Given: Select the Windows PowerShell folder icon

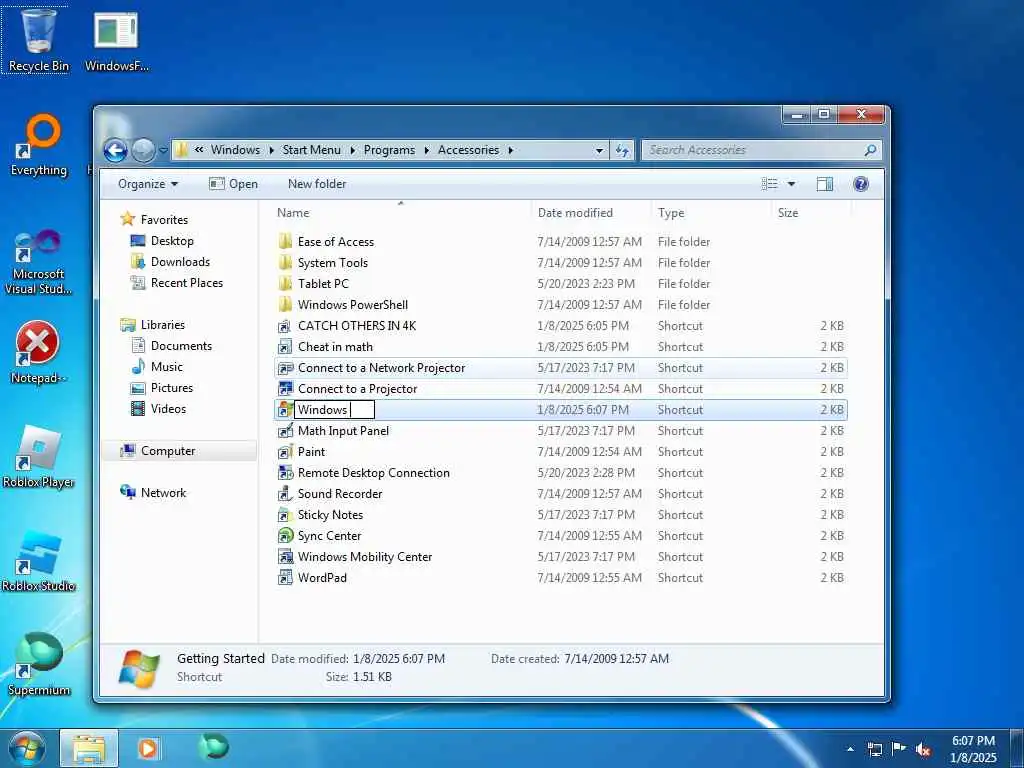Looking at the screenshot, I should click(285, 304).
